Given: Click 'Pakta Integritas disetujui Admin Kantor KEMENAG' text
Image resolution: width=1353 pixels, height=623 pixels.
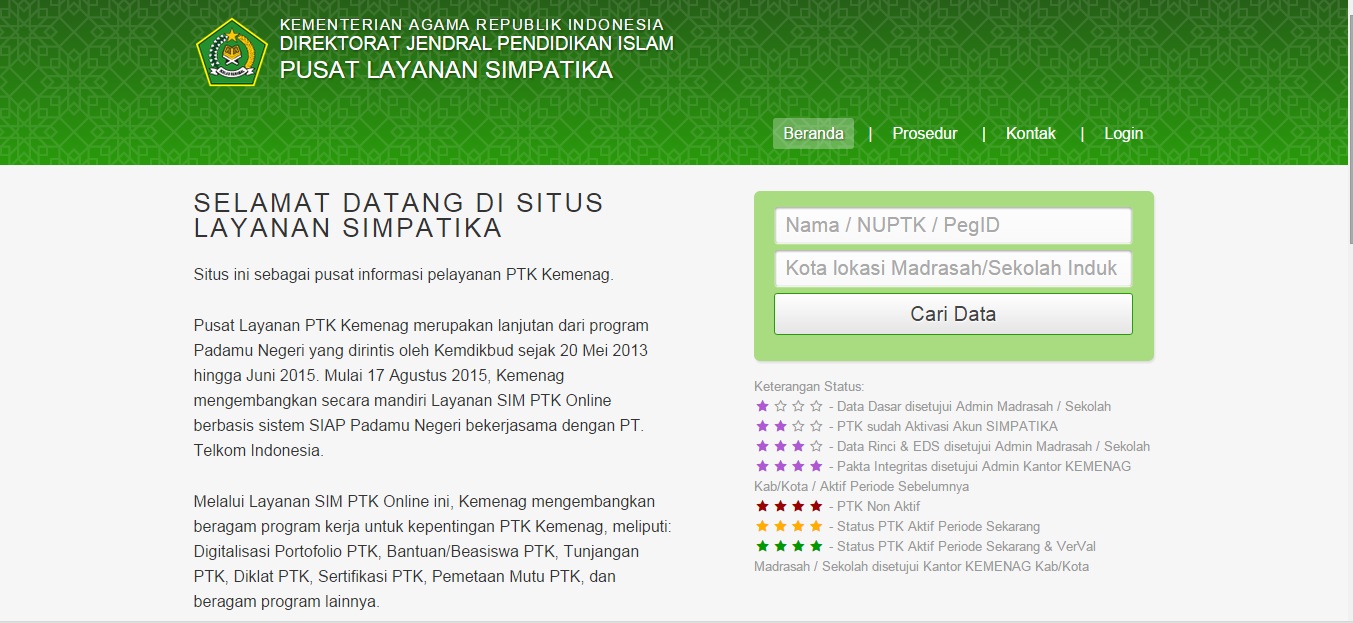Looking at the screenshot, I should 984,466.
